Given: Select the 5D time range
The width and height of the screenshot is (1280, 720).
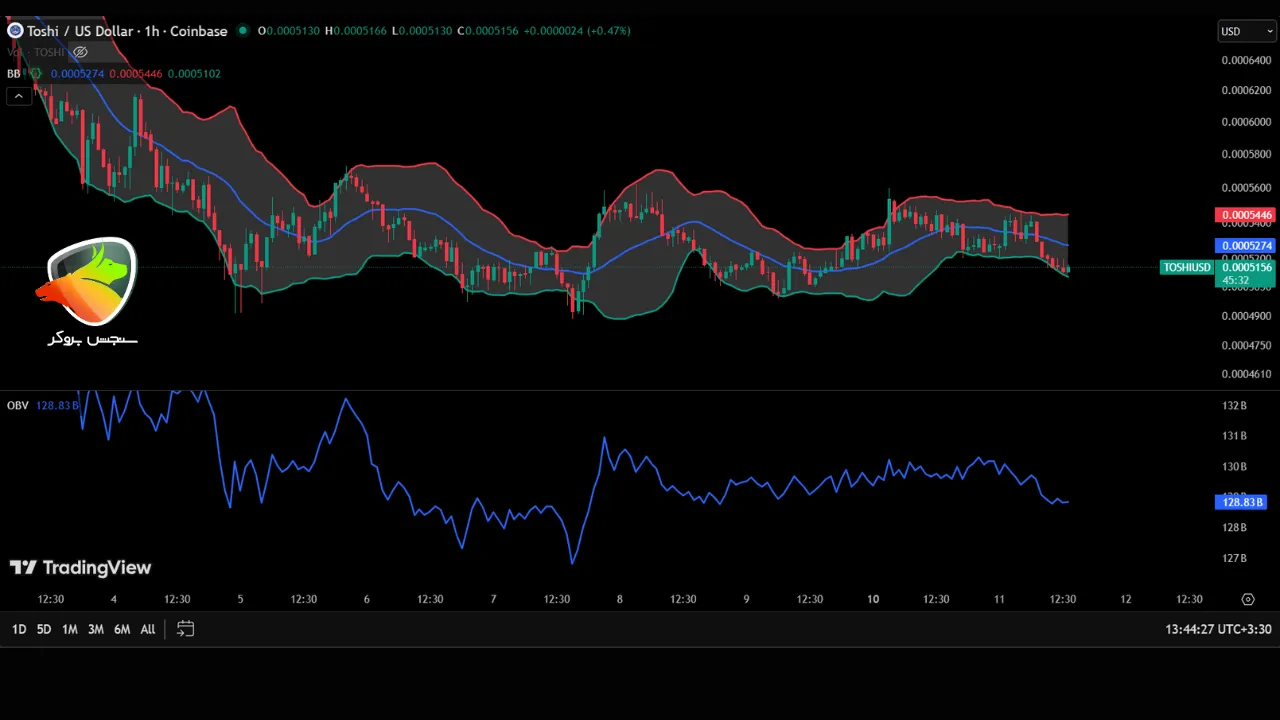Looking at the screenshot, I should (x=44, y=629).
